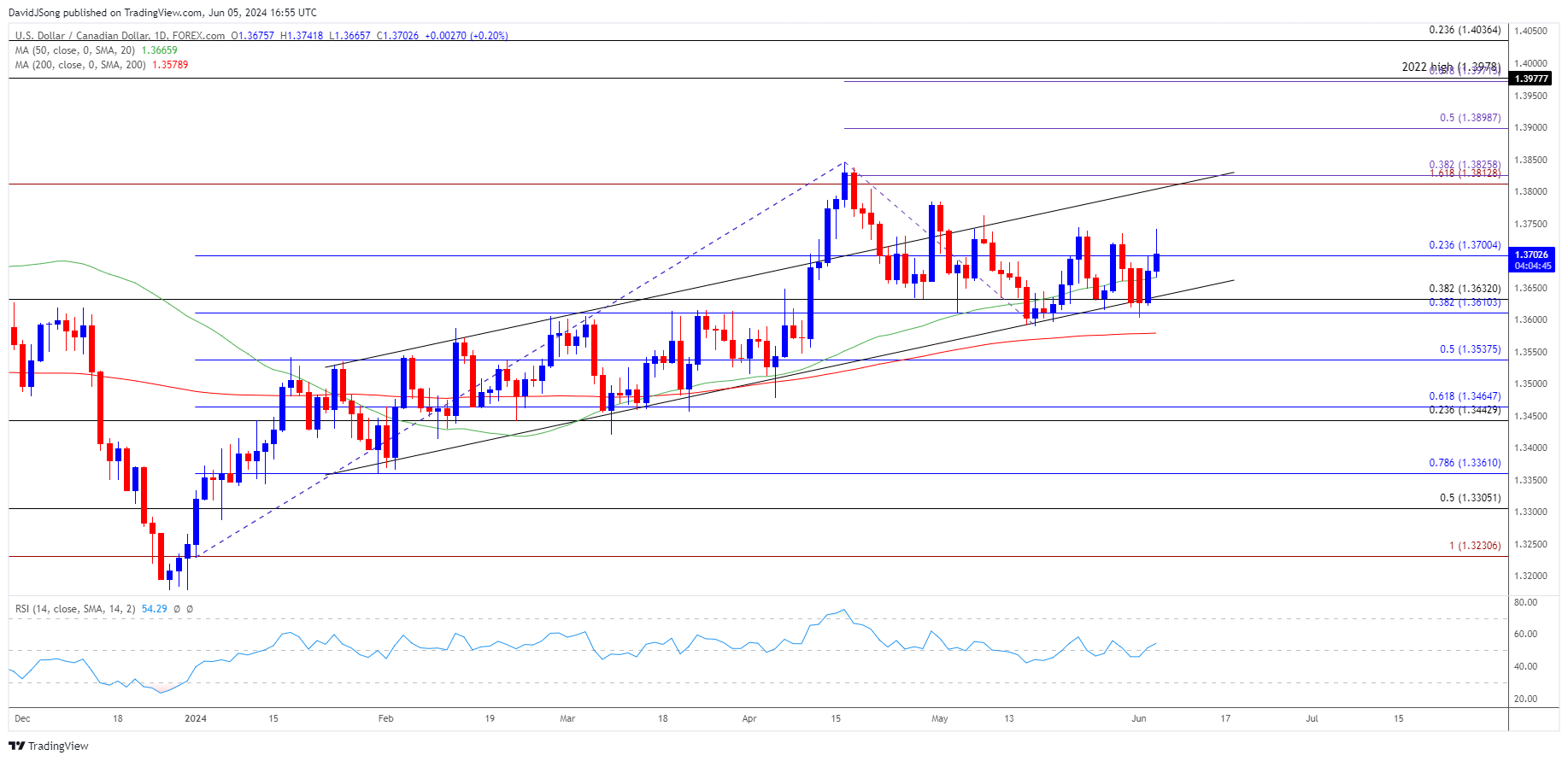
Task: Click the TradingView logo at bottom left
Action: [x=49, y=746]
